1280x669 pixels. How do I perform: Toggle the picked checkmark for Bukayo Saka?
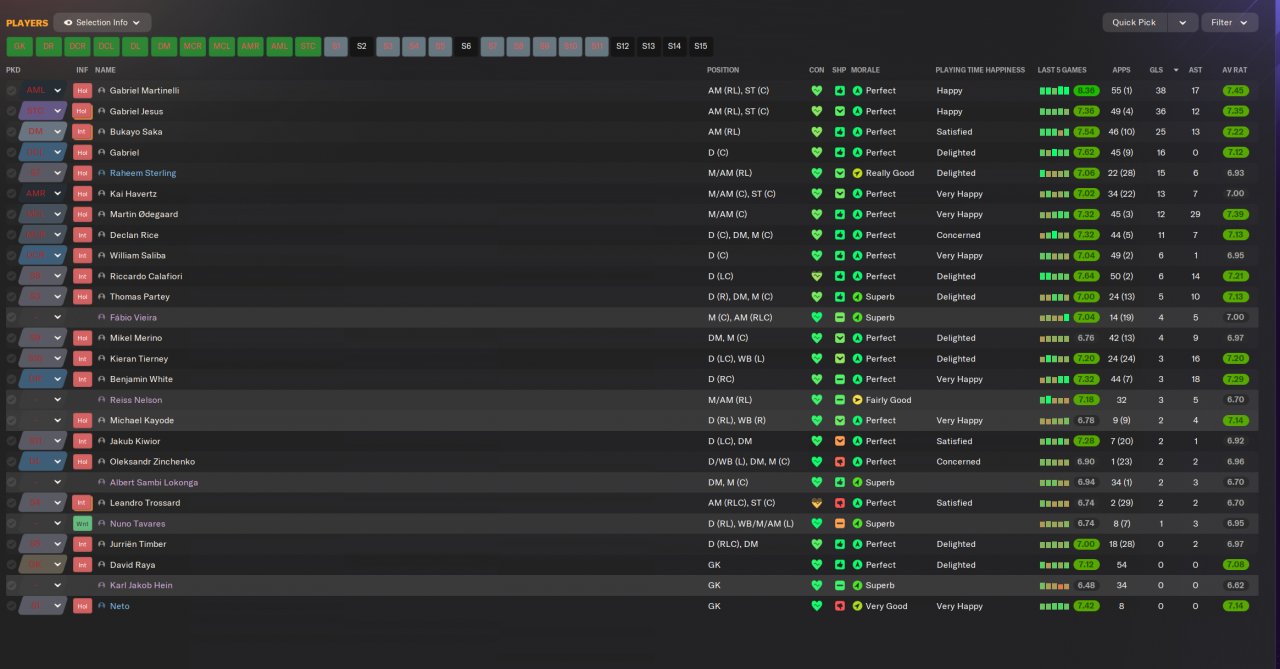(12, 132)
